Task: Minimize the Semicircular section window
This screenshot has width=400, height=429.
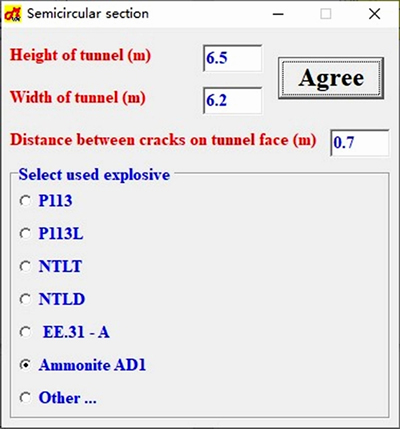Action: pyautogui.click(x=278, y=14)
